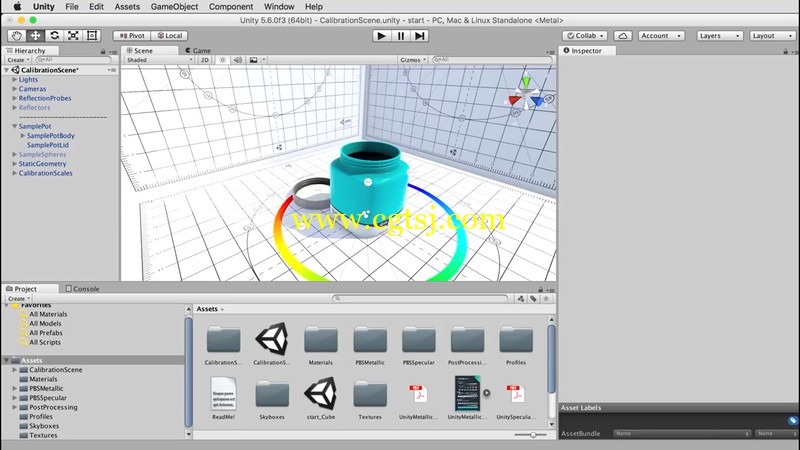800x450 pixels.
Task: Open the Layout dropdown
Action: [772, 36]
